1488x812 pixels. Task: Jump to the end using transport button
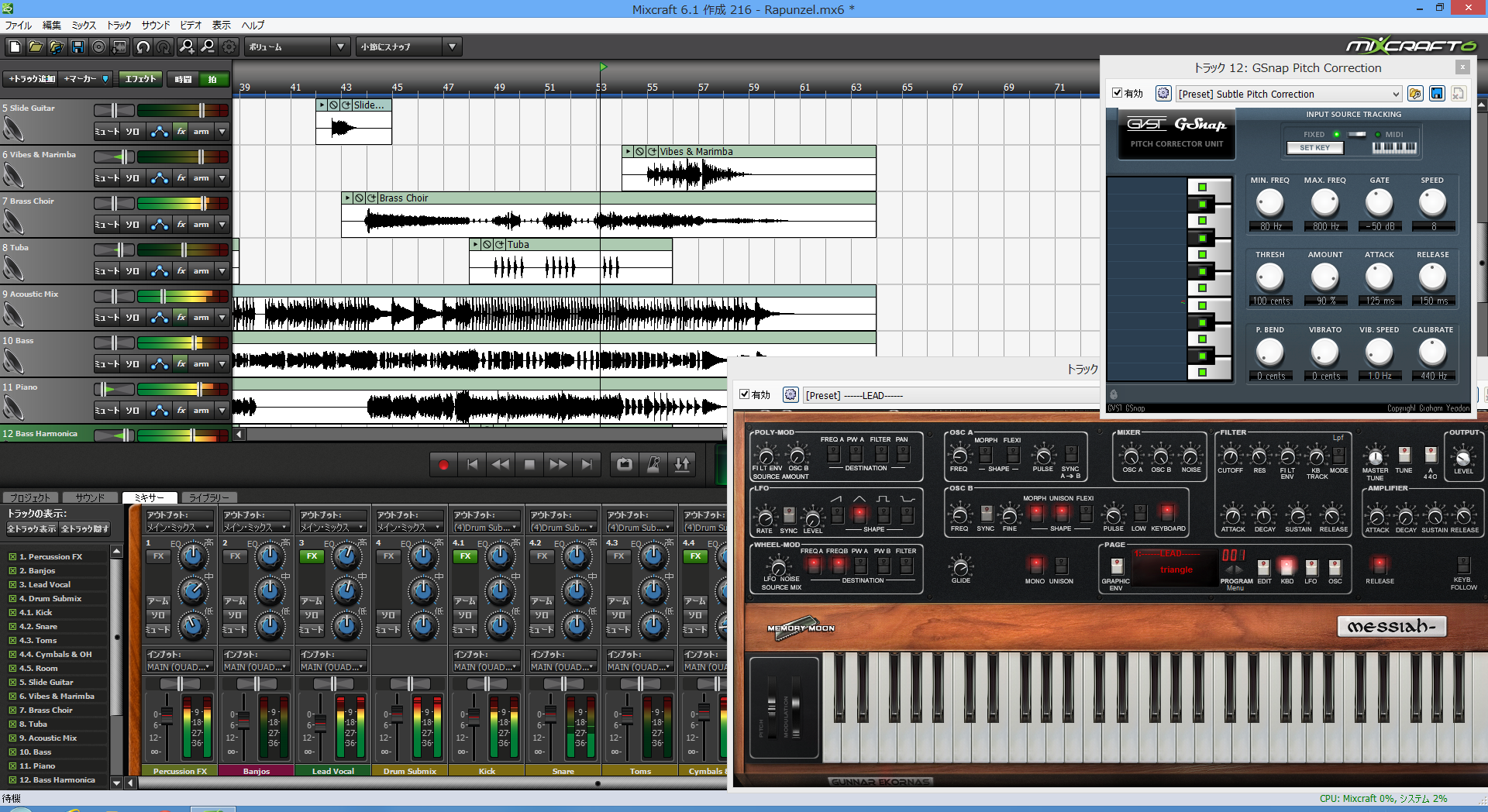click(x=587, y=465)
